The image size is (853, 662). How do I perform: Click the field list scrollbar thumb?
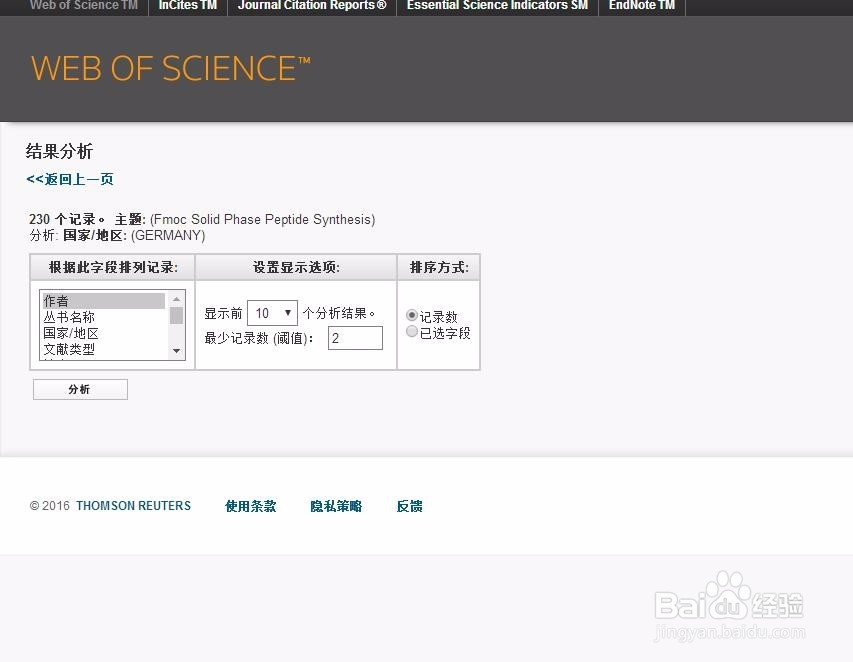[176, 315]
